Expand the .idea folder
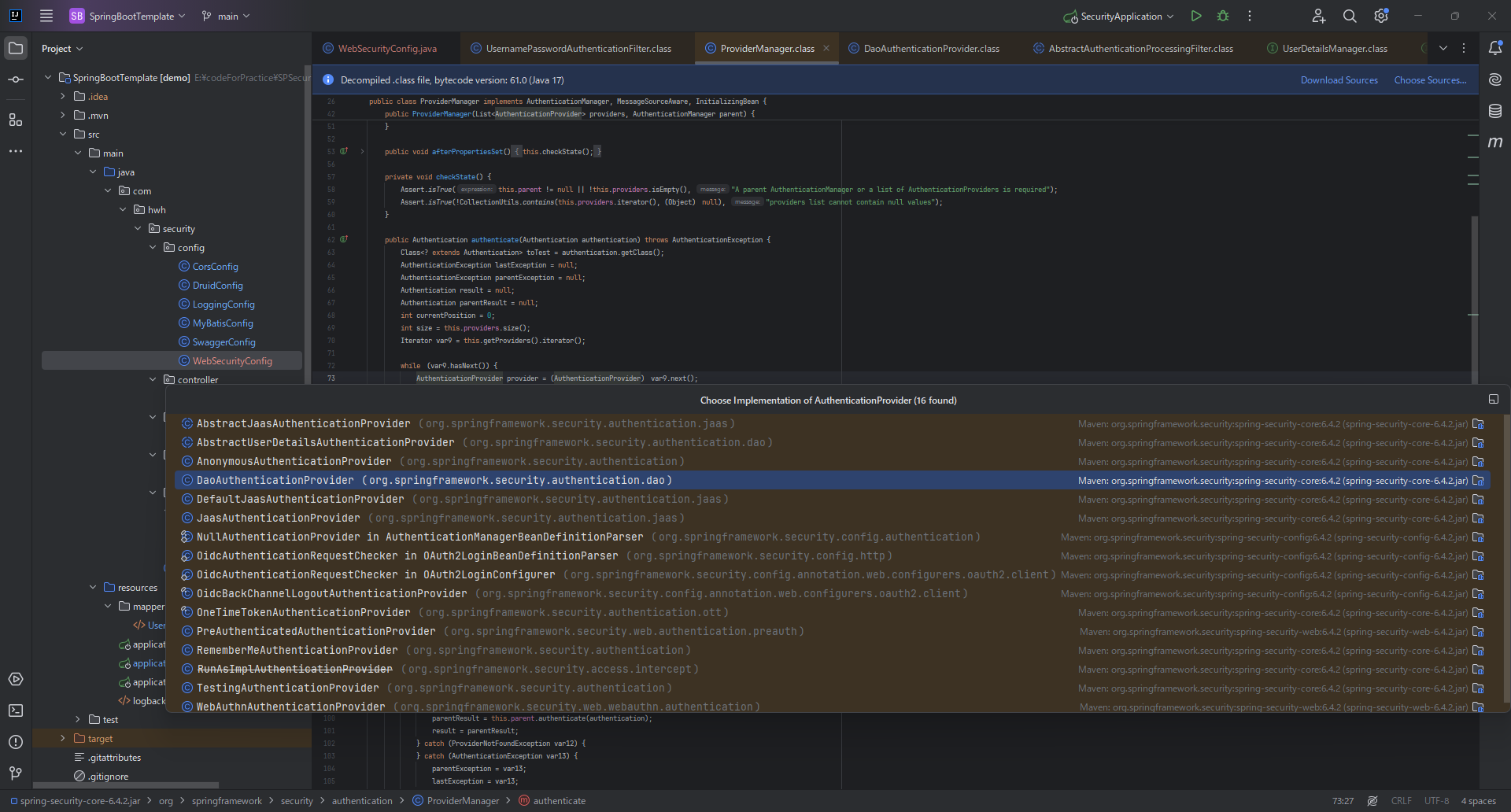The height and width of the screenshot is (812, 1511). tap(63, 96)
